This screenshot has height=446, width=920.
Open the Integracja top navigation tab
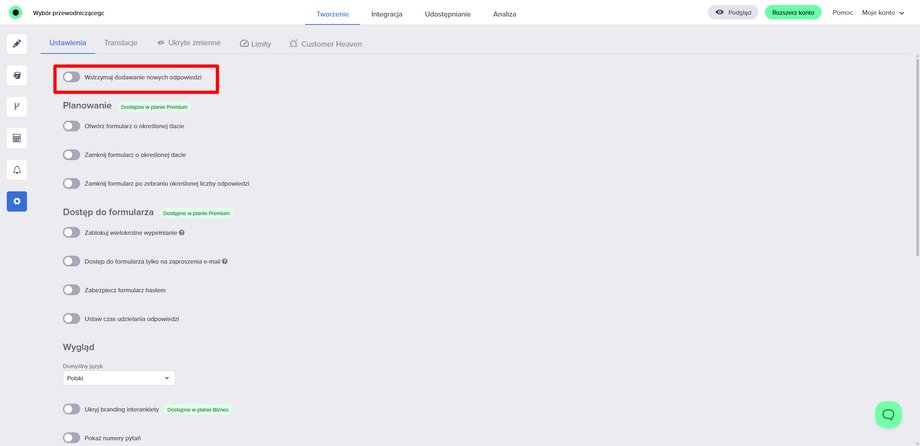pyautogui.click(x=386, y=14)
